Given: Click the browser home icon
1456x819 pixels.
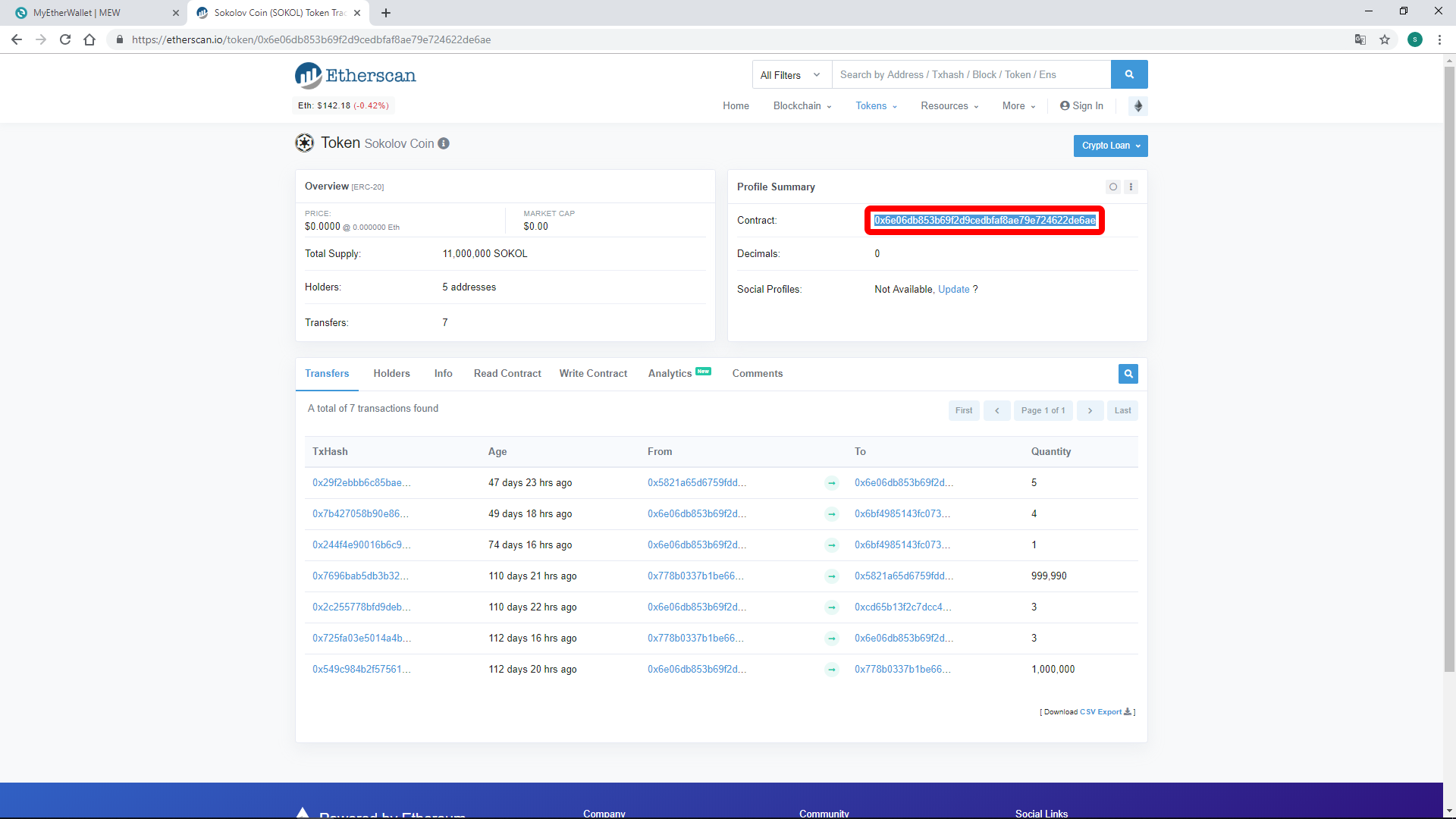Looking at the screenshot, I should point(89,39).
